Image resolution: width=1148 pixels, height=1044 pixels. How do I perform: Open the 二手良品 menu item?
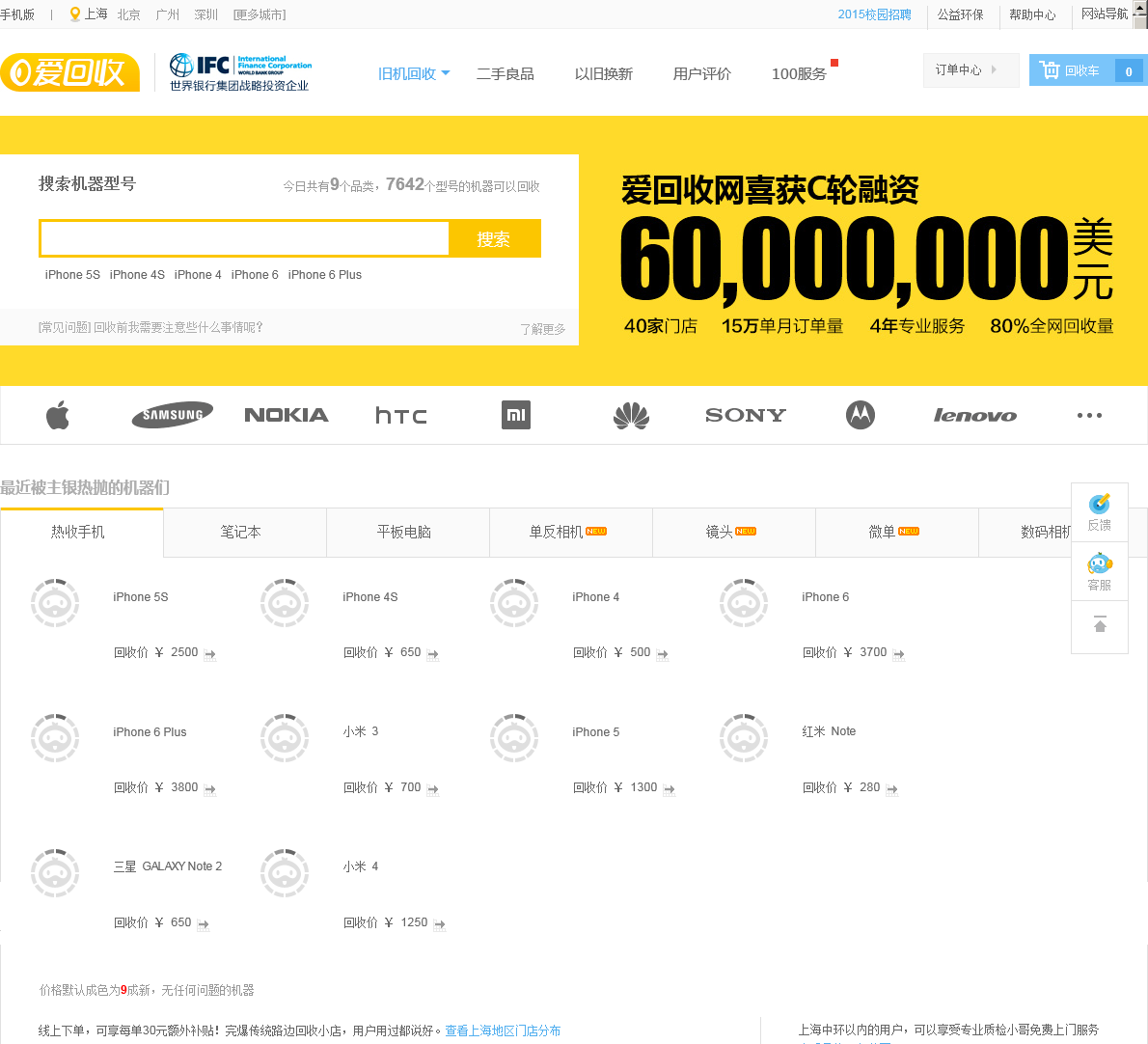tap(506, 73)
